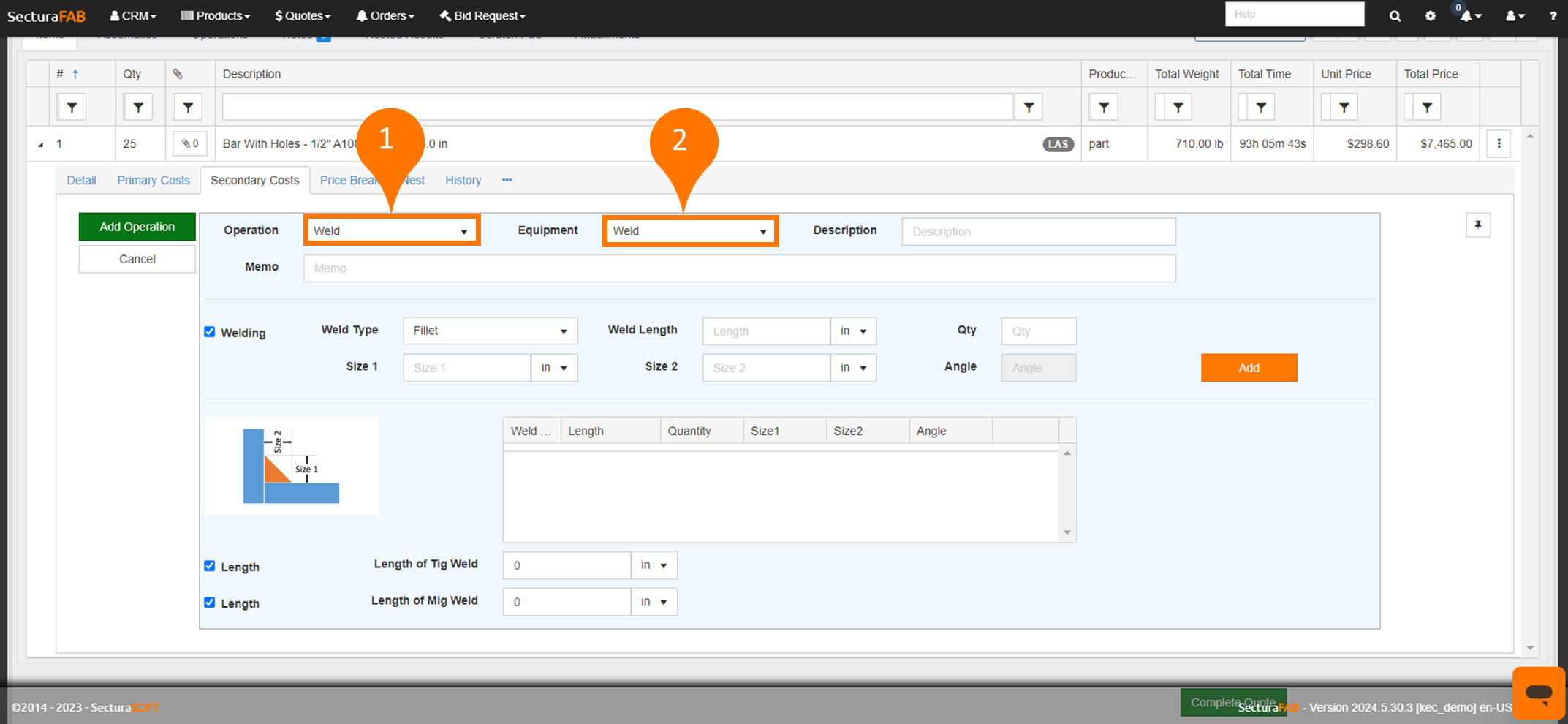This screenshot has height=724, width=1568.
Task: Open the three-dot row actions menu
Action: [x=1499, y=143]
